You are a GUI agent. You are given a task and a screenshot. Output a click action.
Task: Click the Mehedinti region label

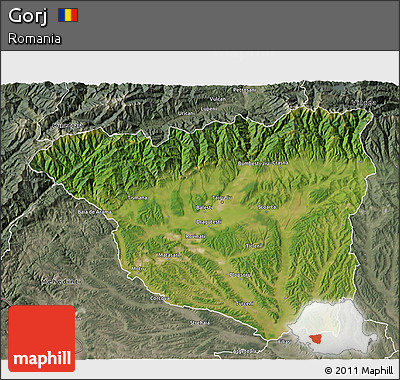tap(62, 281)
